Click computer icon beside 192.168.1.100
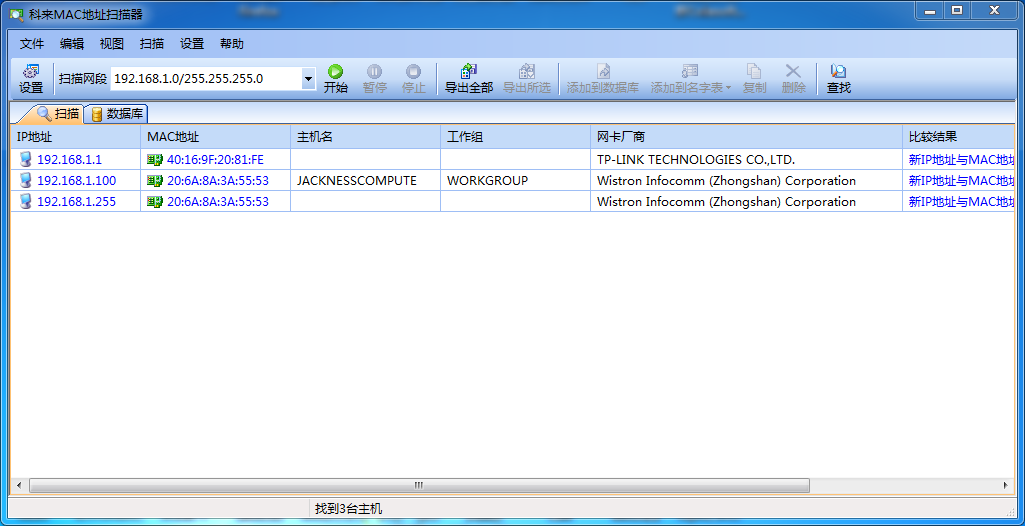 [25, 180]
